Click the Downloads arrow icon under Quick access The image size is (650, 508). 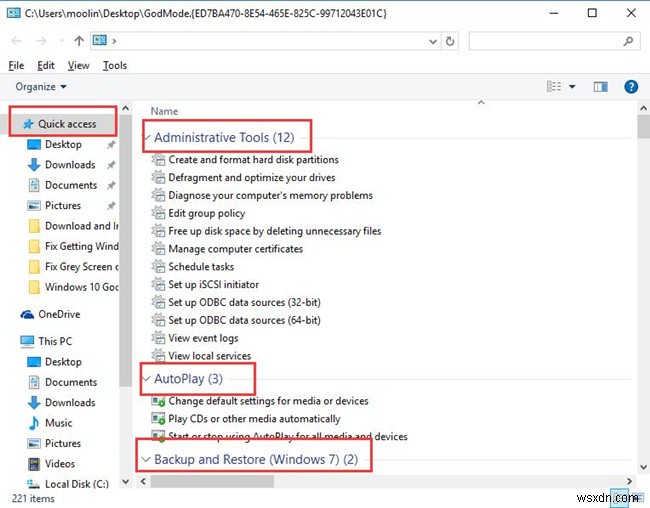coord(34,165)
